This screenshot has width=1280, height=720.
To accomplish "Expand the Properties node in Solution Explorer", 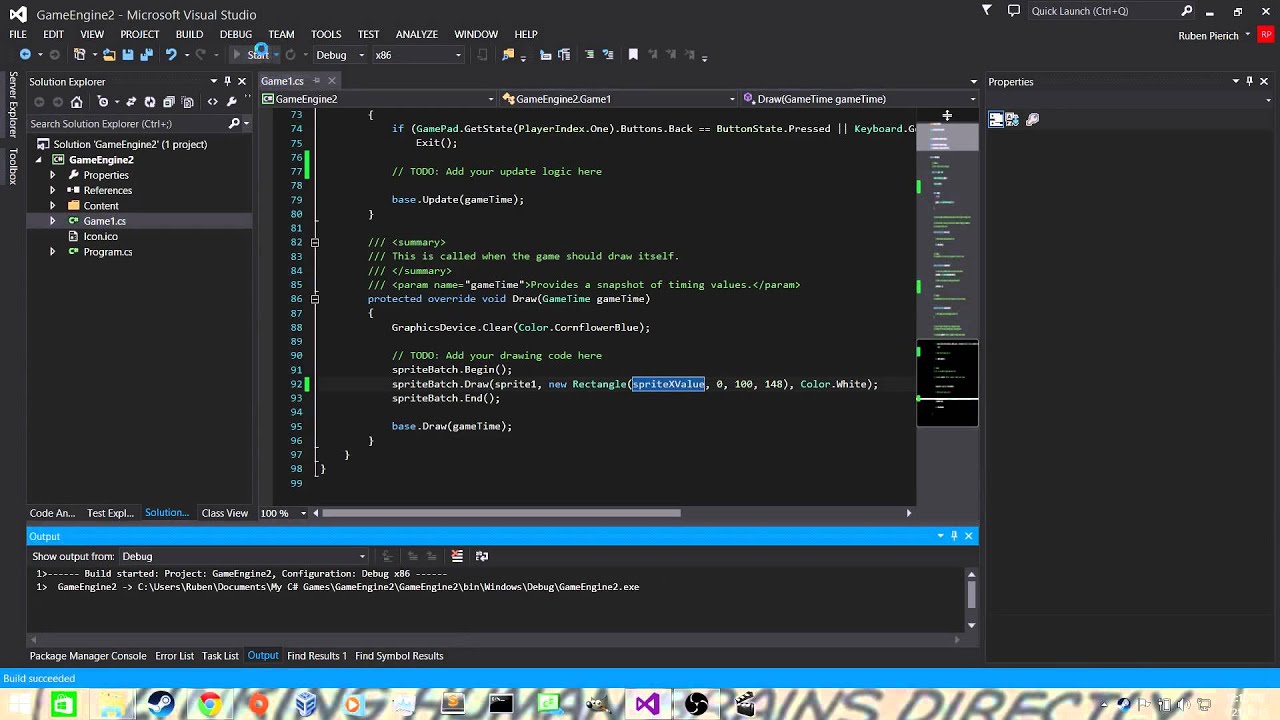I will point(52,175).
